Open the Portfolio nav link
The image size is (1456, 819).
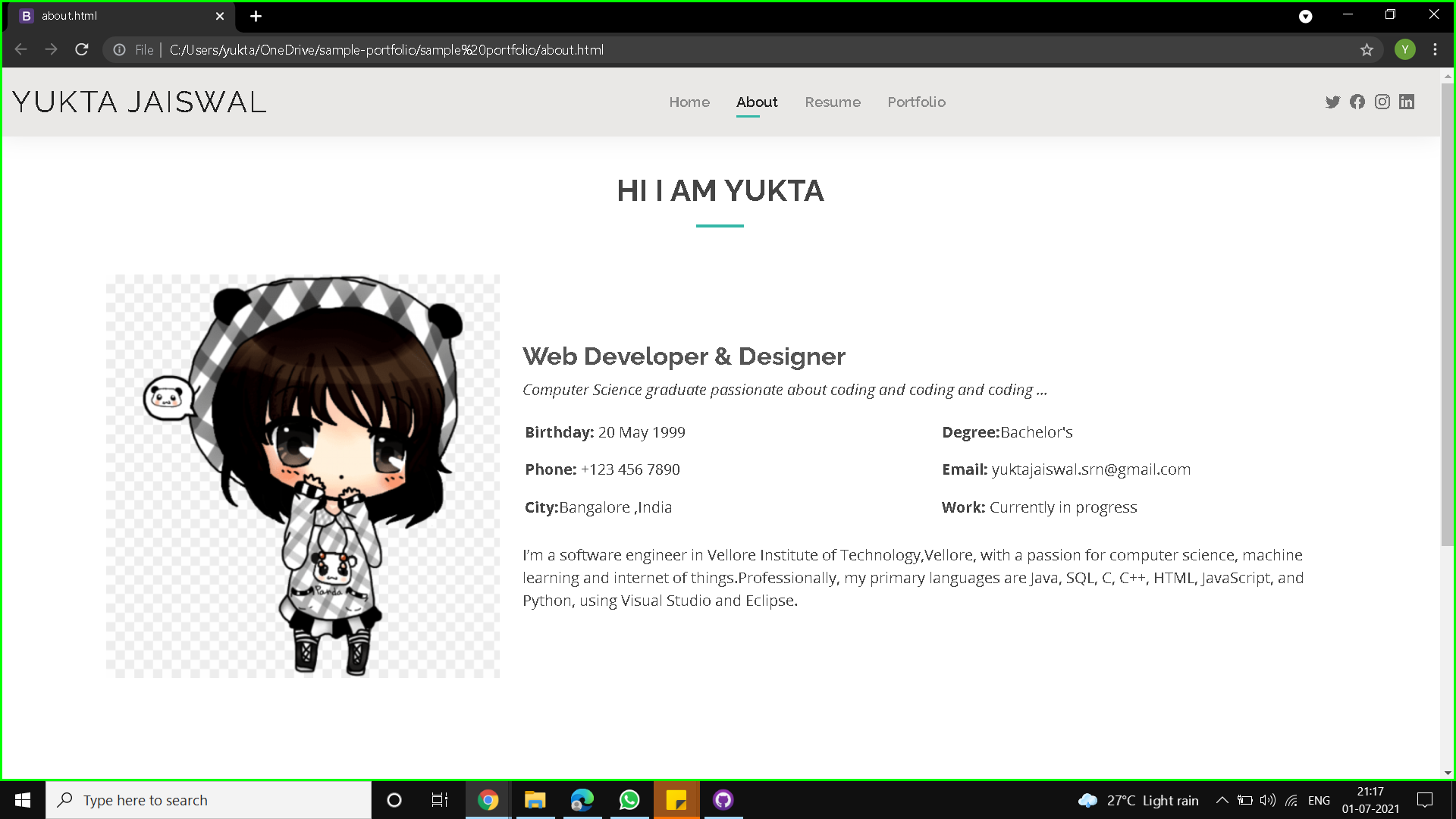tap(916, 102)
